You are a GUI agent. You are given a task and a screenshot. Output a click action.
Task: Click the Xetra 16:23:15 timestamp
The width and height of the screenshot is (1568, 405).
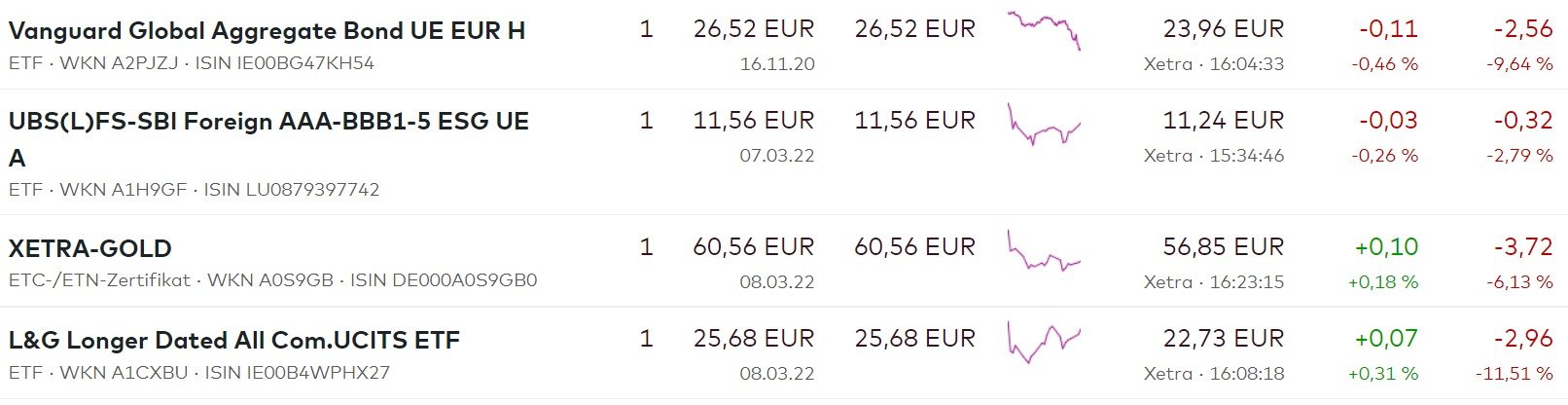[x=1214, y=282]
